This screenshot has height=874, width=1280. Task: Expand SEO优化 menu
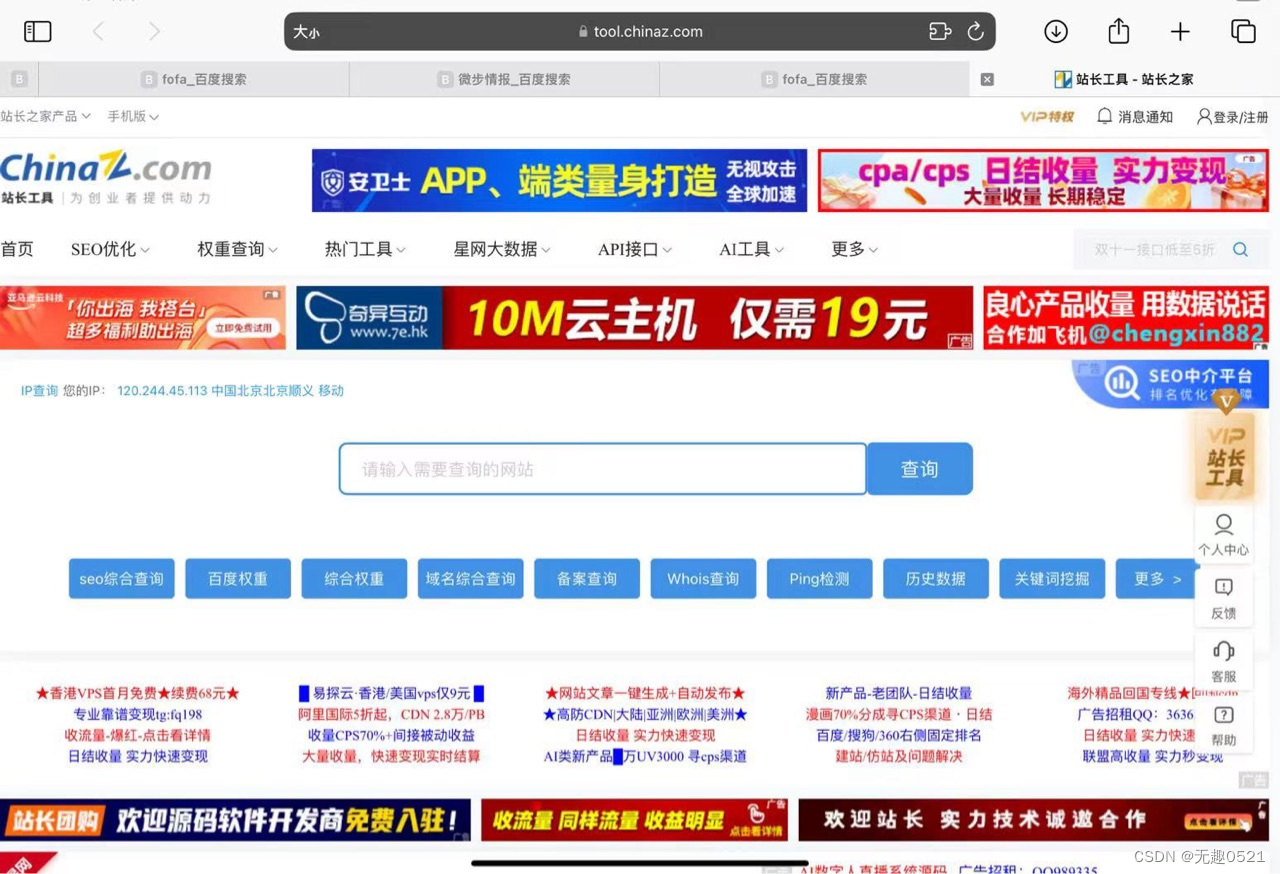(110, 249)
